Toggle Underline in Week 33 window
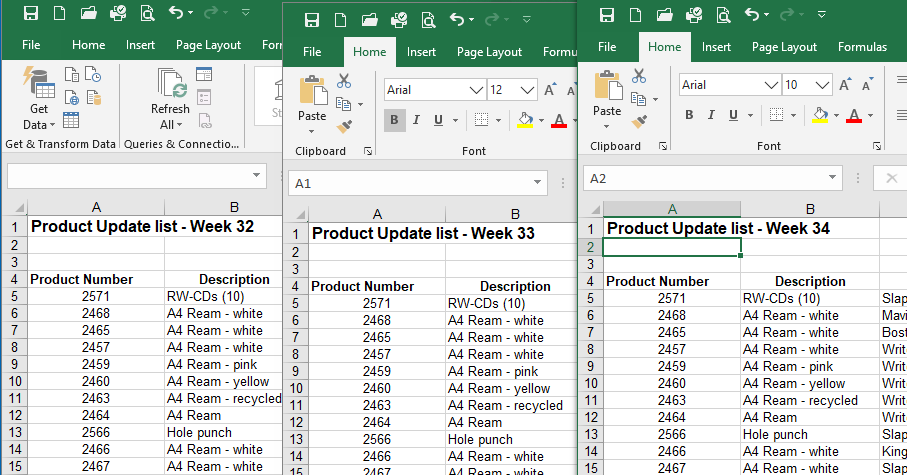 pyautogui.click(x=438, y=120)
